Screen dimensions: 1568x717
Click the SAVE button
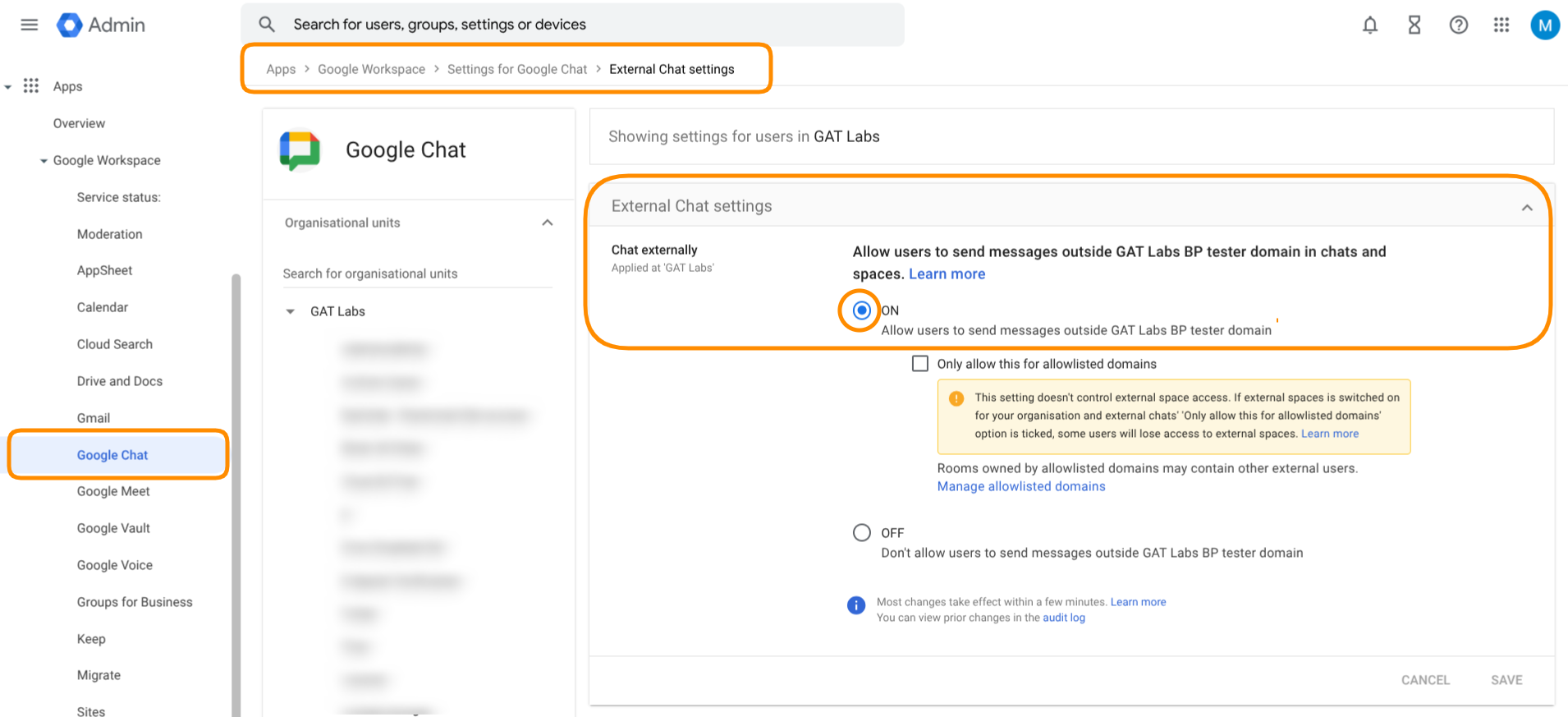click(x=1506, y=680)
